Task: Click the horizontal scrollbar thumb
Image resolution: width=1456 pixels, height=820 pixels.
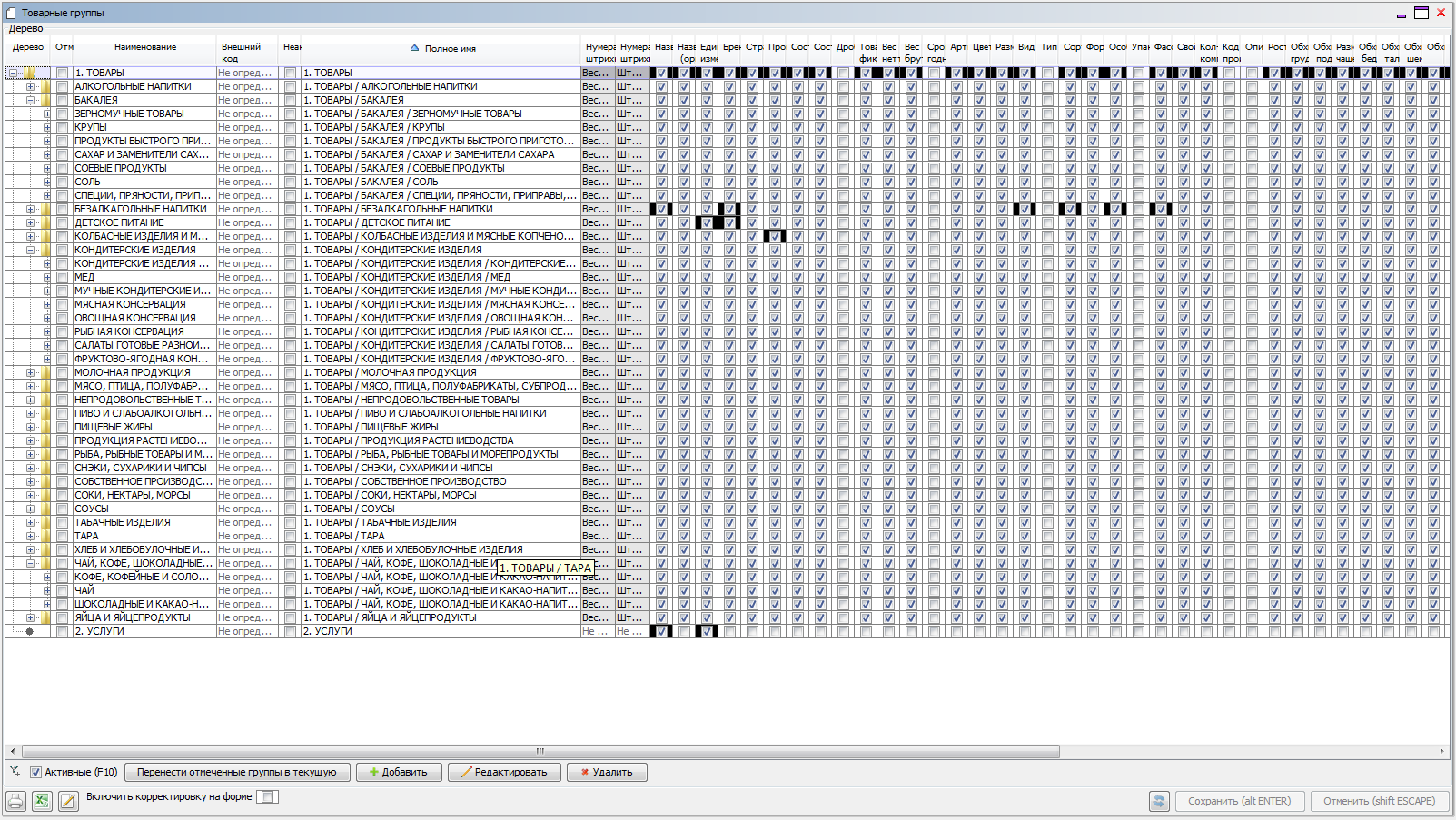Action: click(x=540, y=751)
